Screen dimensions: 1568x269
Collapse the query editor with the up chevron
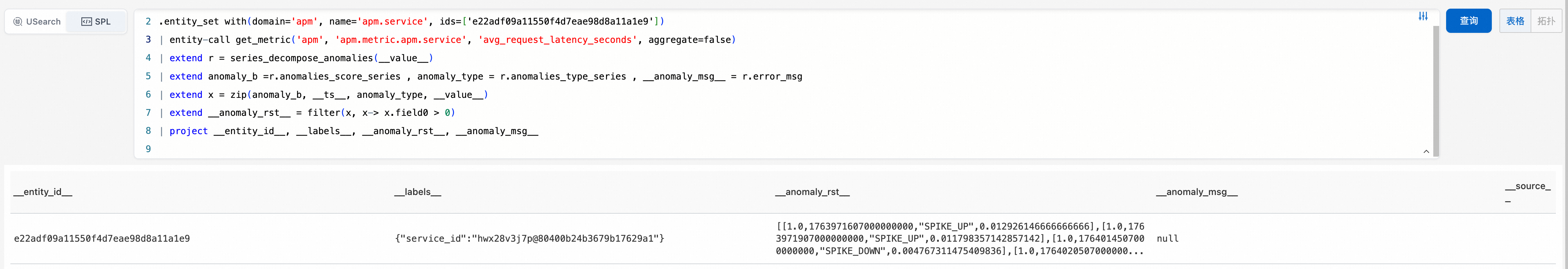point(1426,151)
